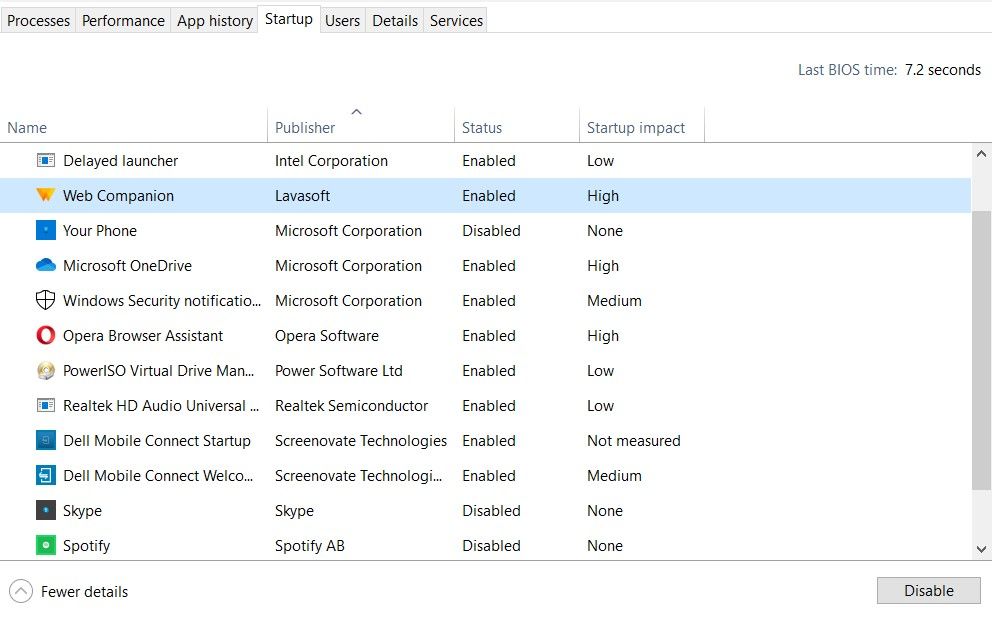Click the Your Phone app icon

46,230
